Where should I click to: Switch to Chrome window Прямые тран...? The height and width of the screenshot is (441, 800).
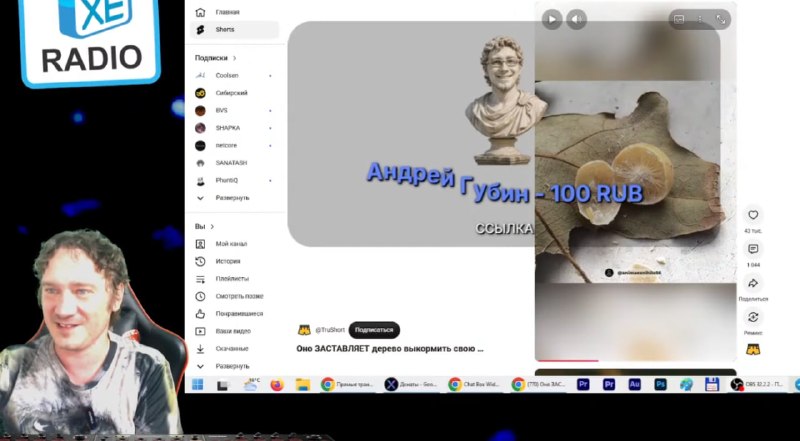point(348,384)
